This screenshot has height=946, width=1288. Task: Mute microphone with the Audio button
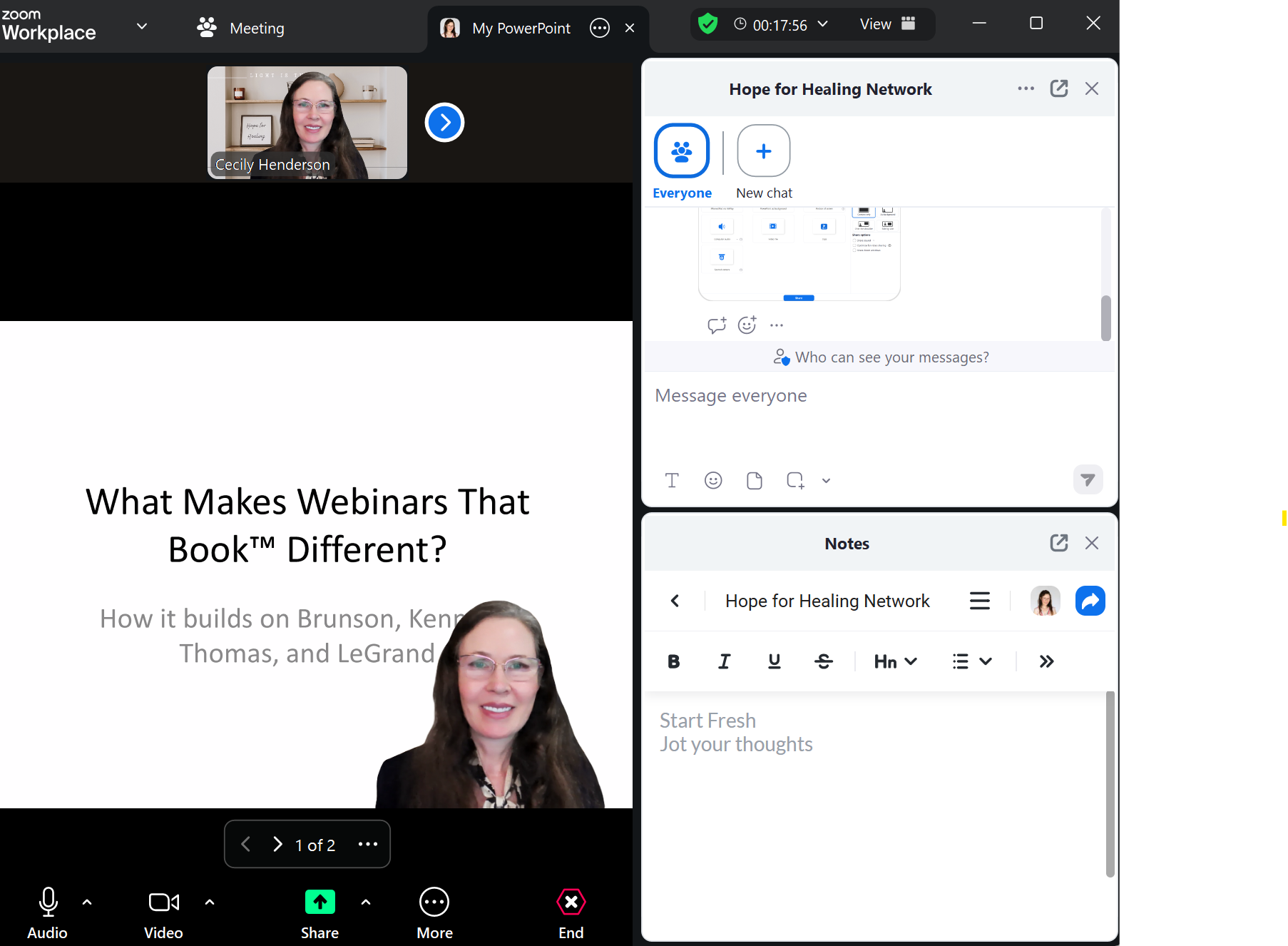click(x=48, y=913)
